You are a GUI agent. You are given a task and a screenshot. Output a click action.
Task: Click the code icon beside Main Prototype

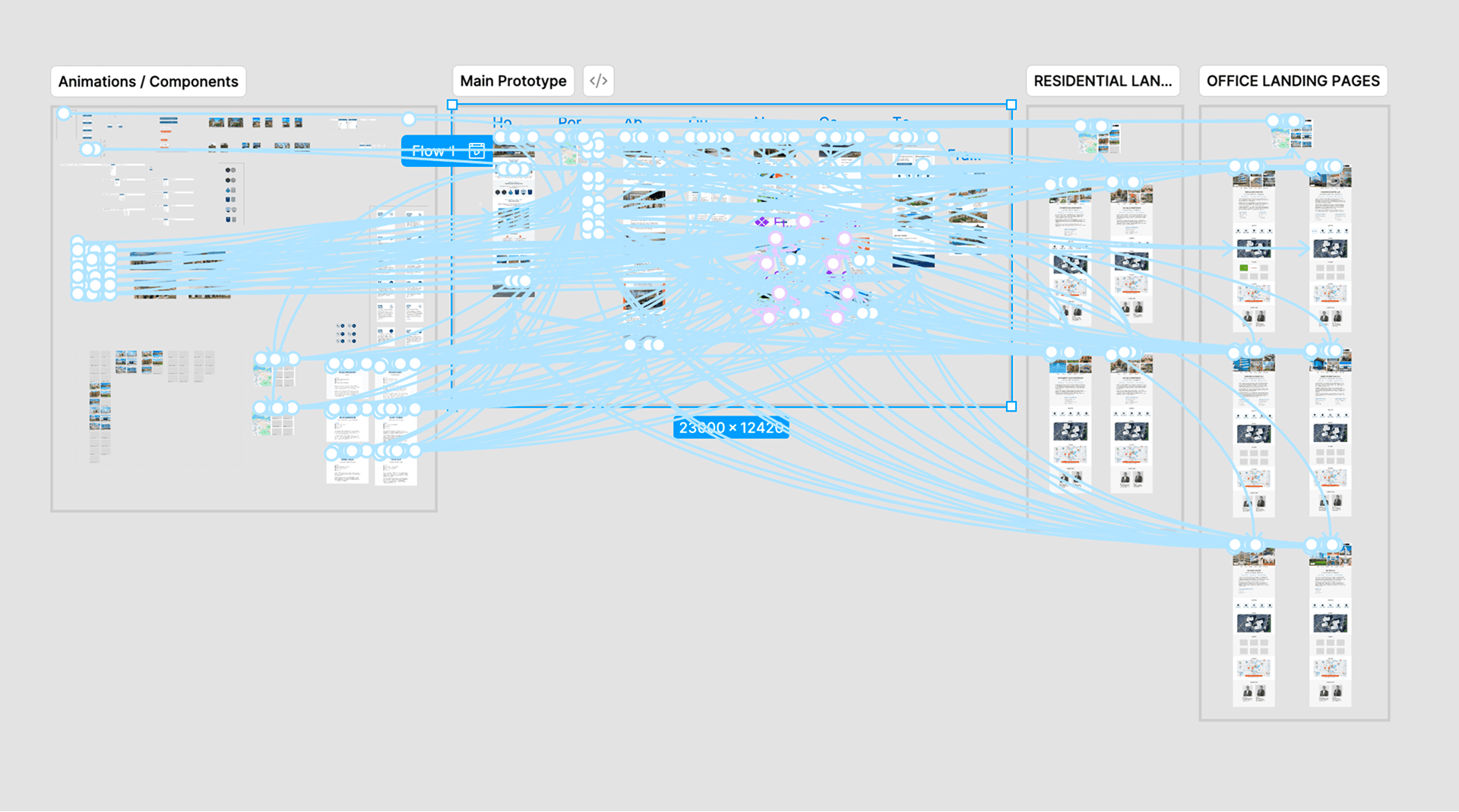(598, 81)
